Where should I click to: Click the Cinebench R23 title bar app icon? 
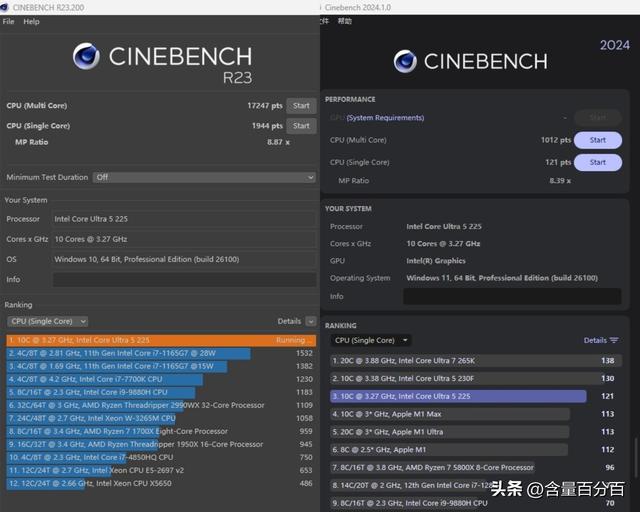4,7
